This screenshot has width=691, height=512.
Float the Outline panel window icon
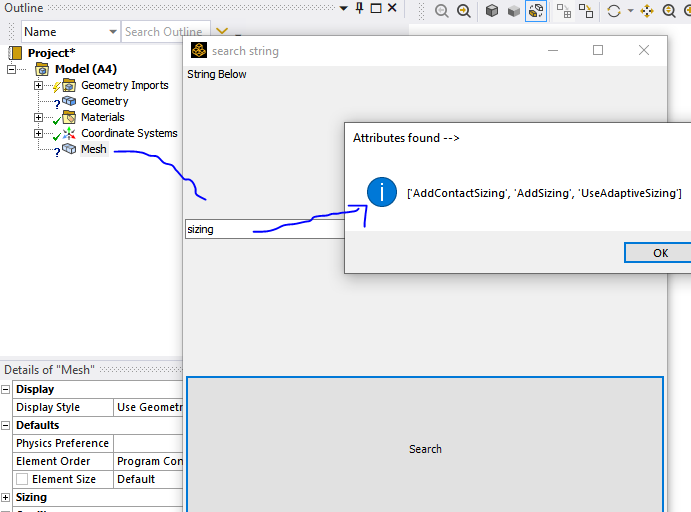pos(376,8)
